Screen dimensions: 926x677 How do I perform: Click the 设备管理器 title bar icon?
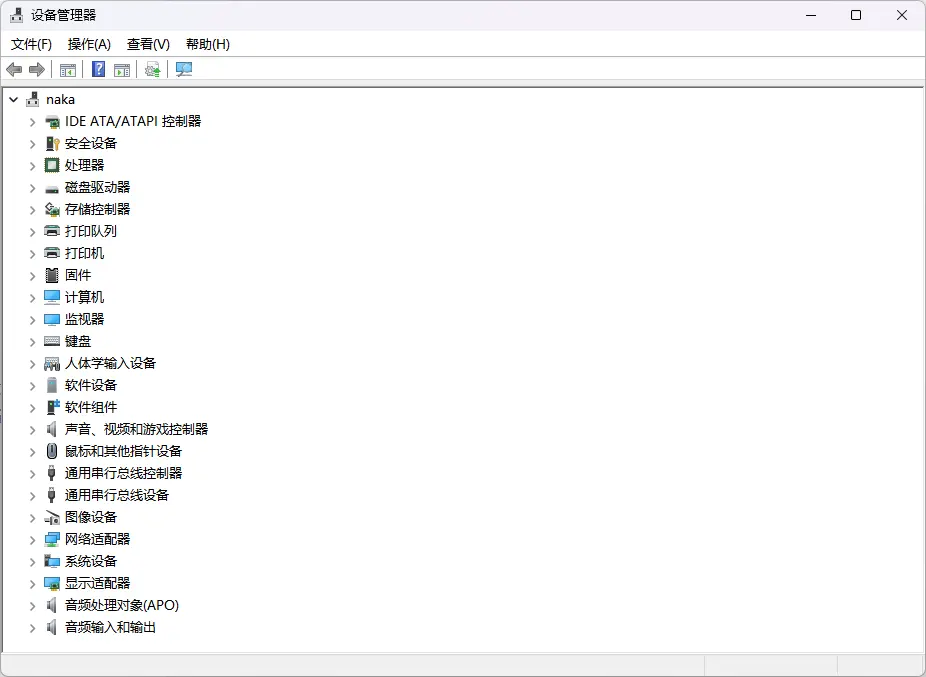point(17,15)
